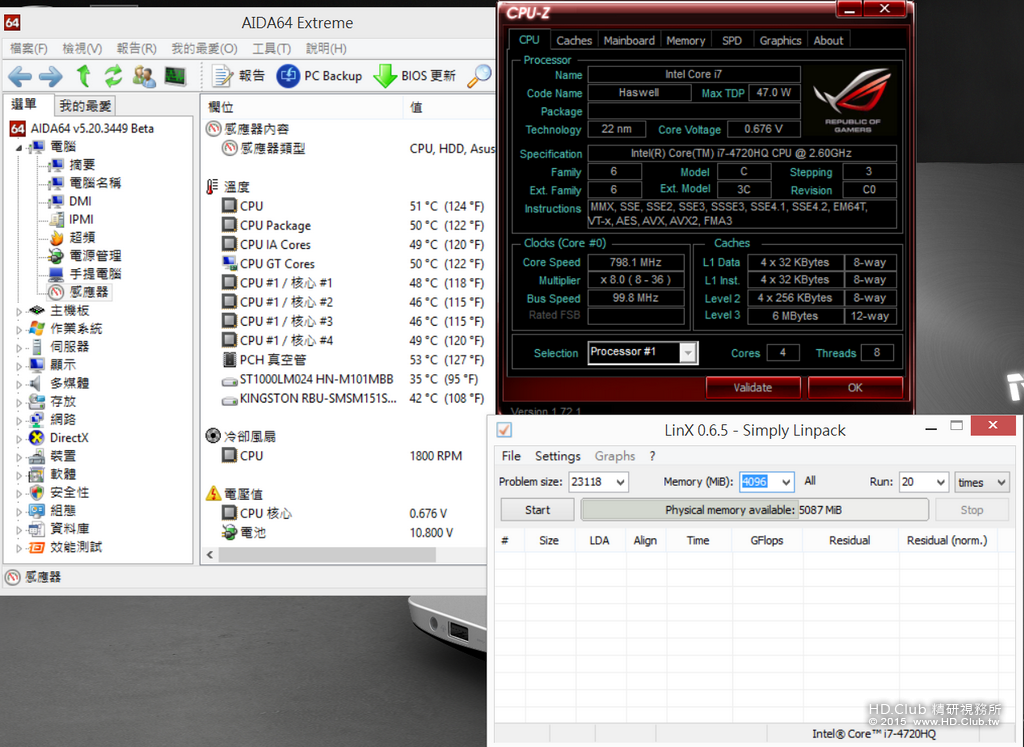The width and height of the screenshot is (1024, 747).
Task: Click the OK button in CPU-Z
Action: [856, 387]
